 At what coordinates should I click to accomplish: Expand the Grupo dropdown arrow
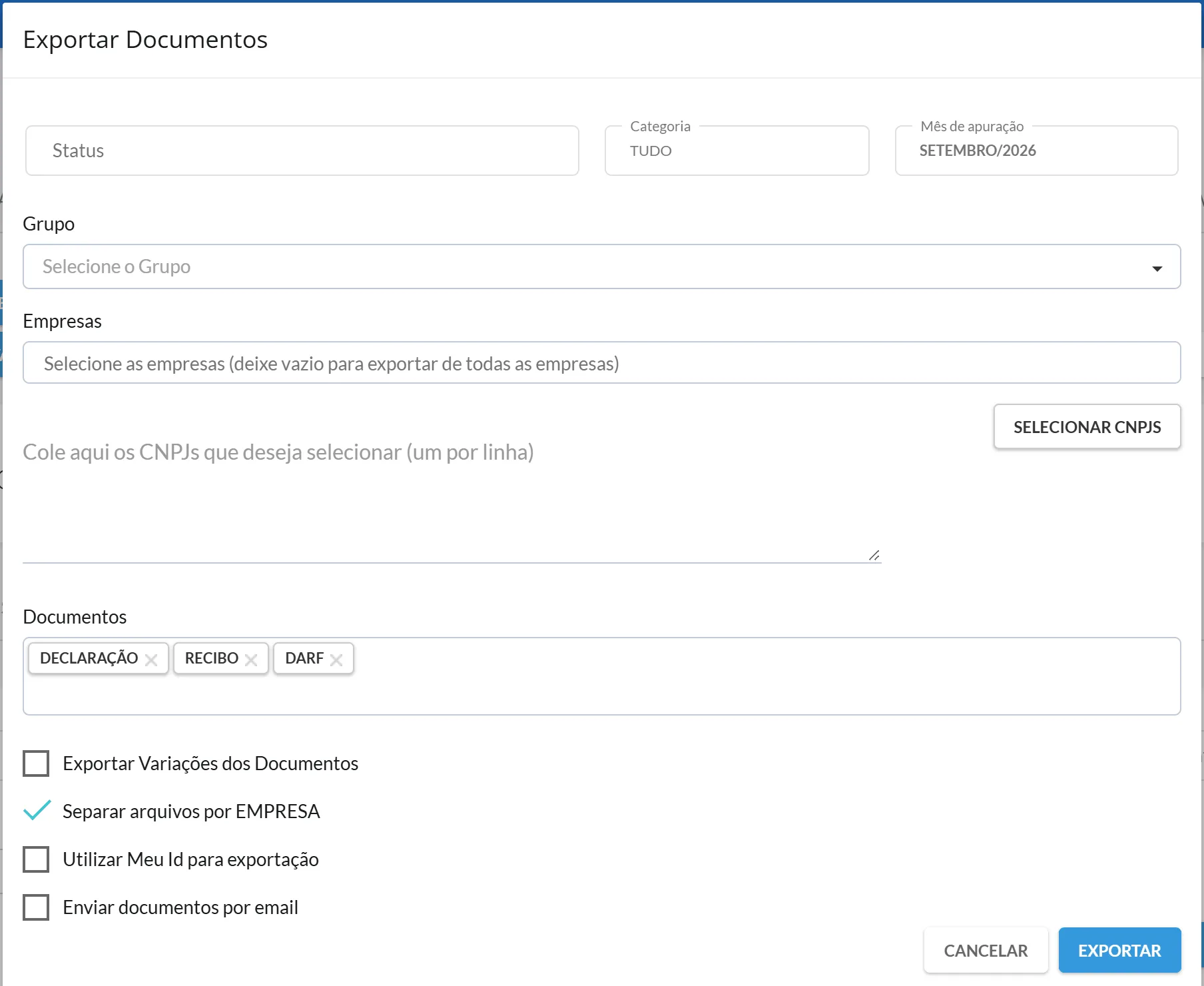point(1157,268)
